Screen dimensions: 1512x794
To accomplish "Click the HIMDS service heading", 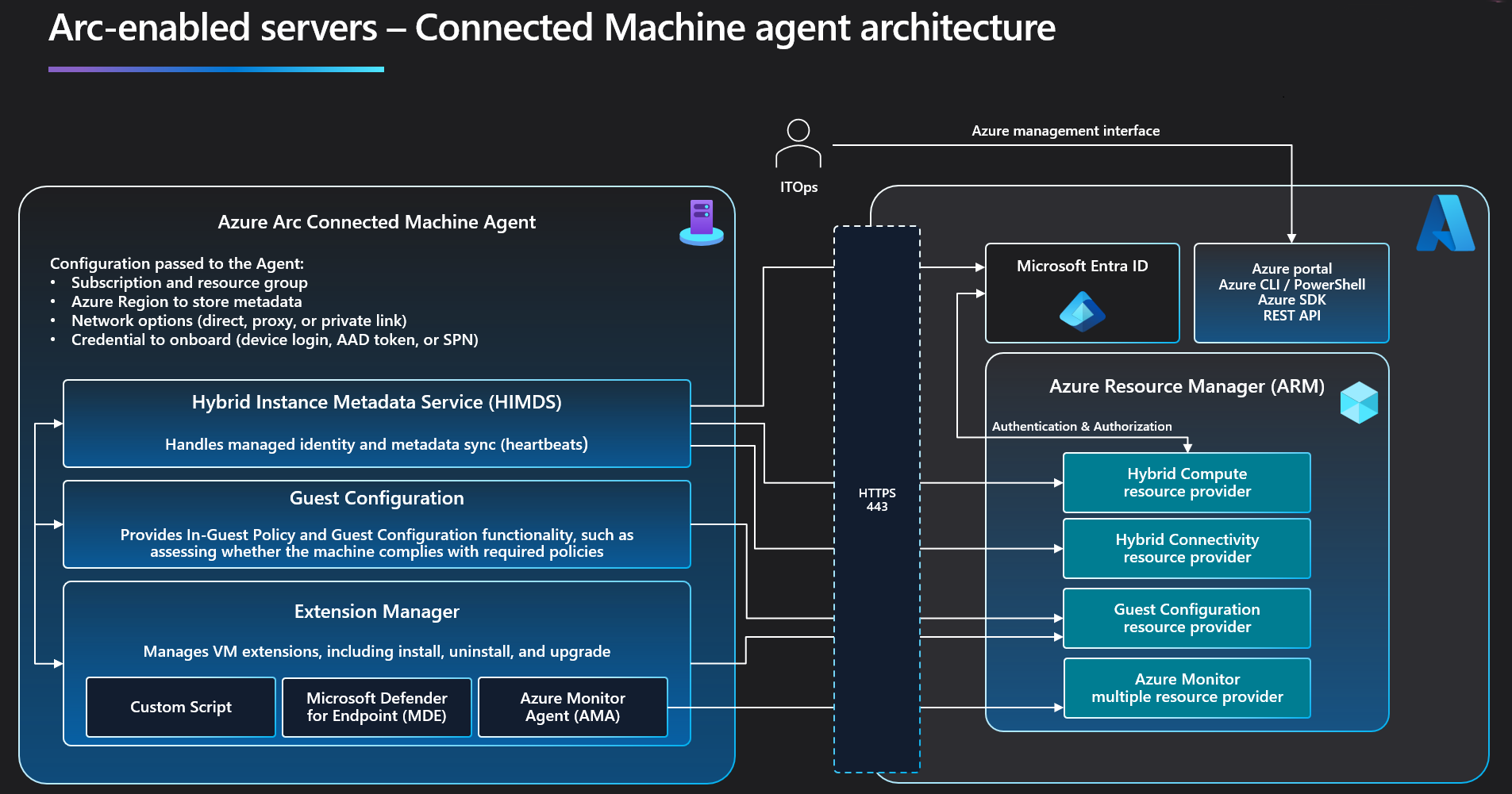I will [377, 402].
